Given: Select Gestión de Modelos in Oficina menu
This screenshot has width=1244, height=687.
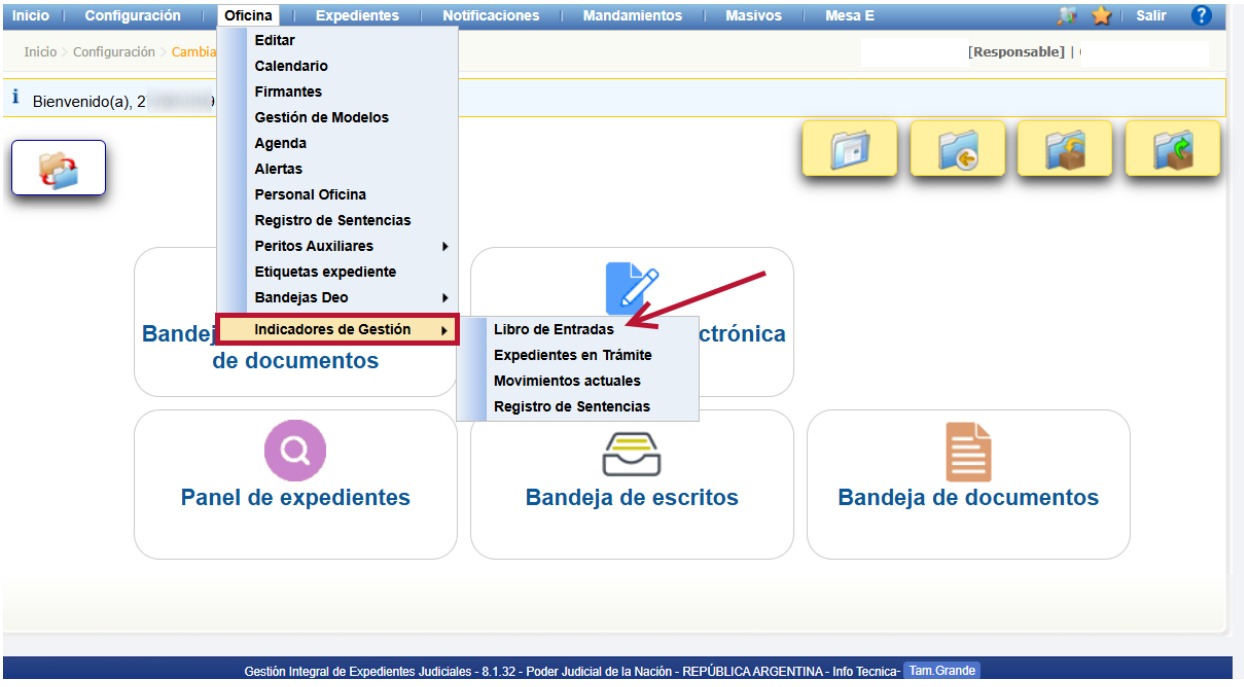Looking at the screenshot, I should tap(321, 117).
